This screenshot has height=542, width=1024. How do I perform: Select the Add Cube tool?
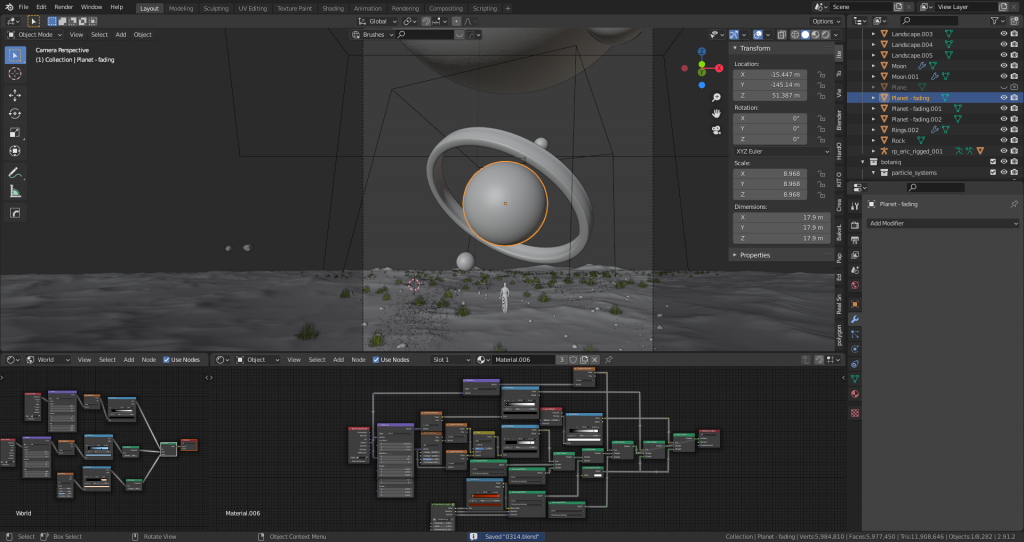click(x=14, y=213)
